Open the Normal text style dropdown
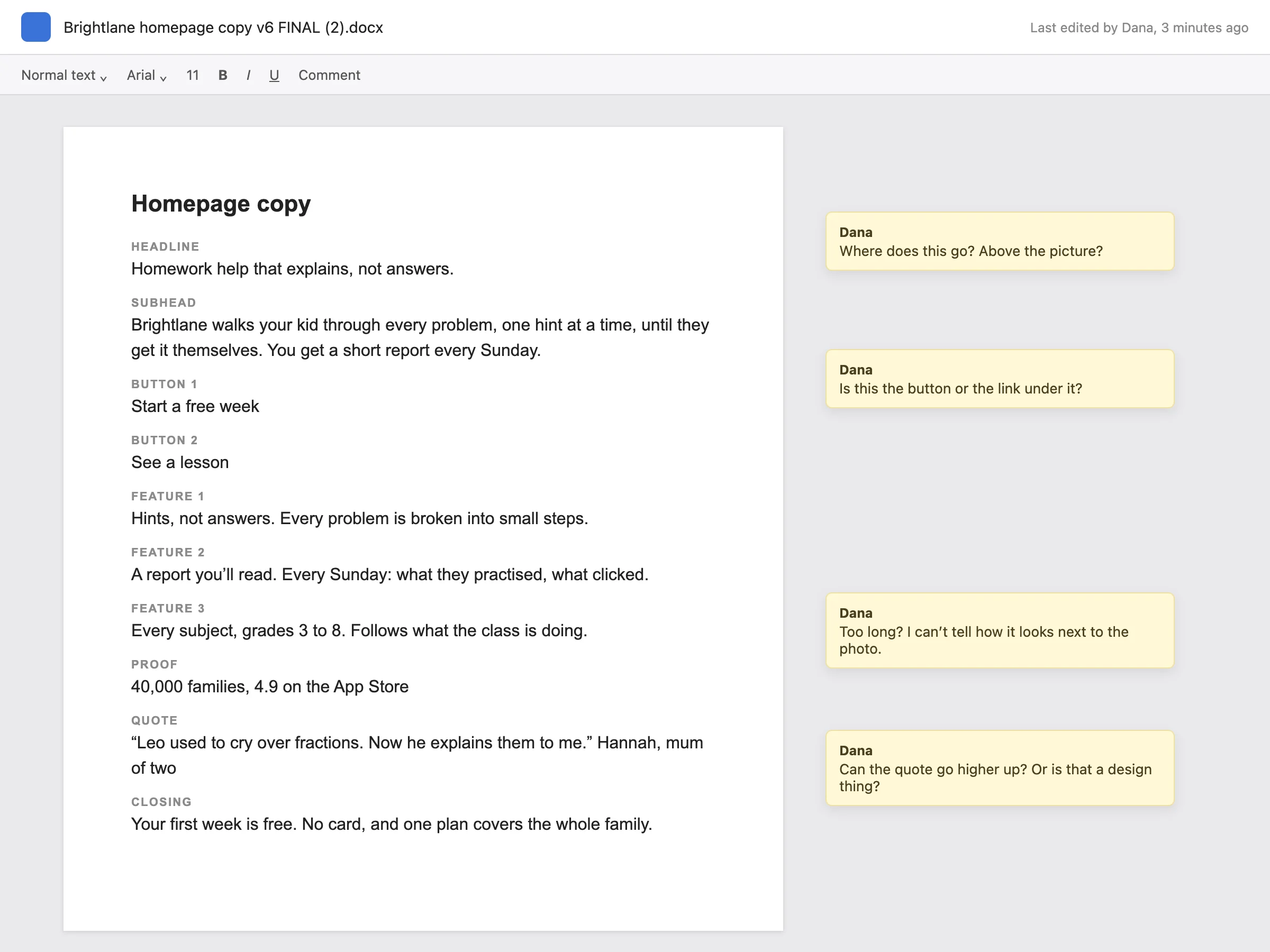The image size is (1270, 952). coord(63,75)
